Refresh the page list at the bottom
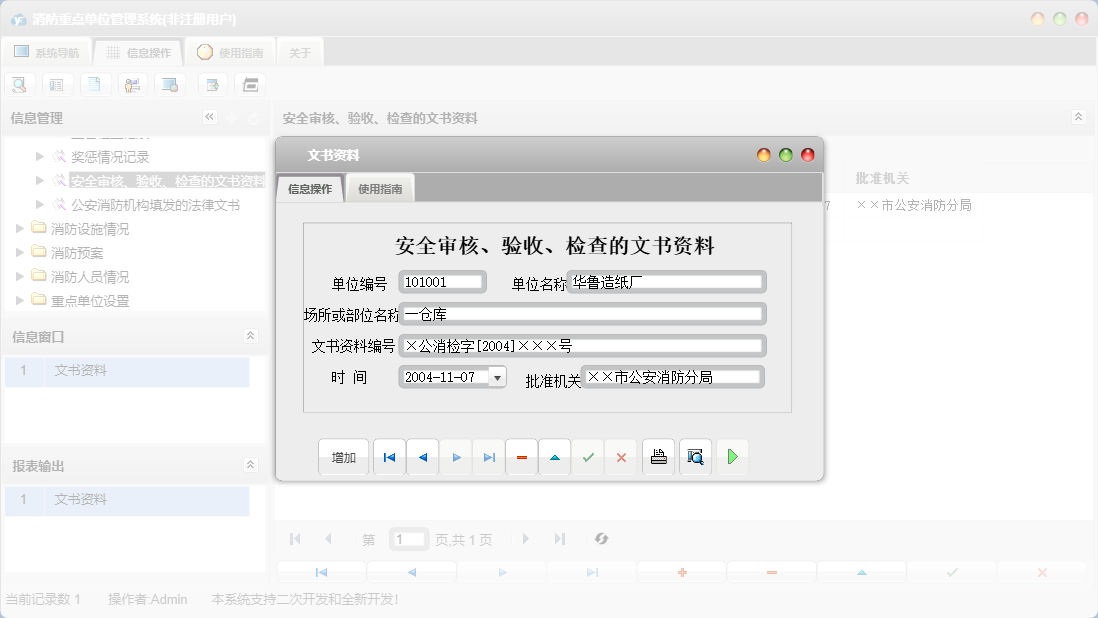 601,538
